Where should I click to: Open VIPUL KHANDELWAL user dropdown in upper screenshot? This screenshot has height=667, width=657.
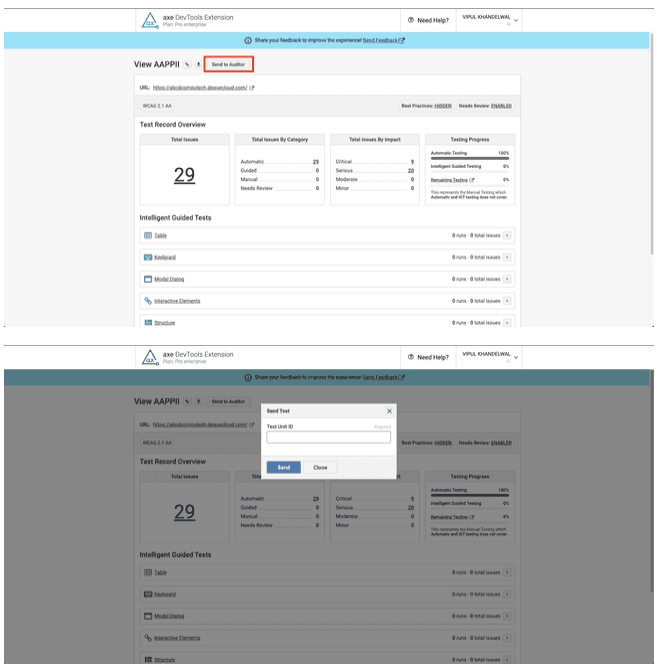tap(490, 20)
